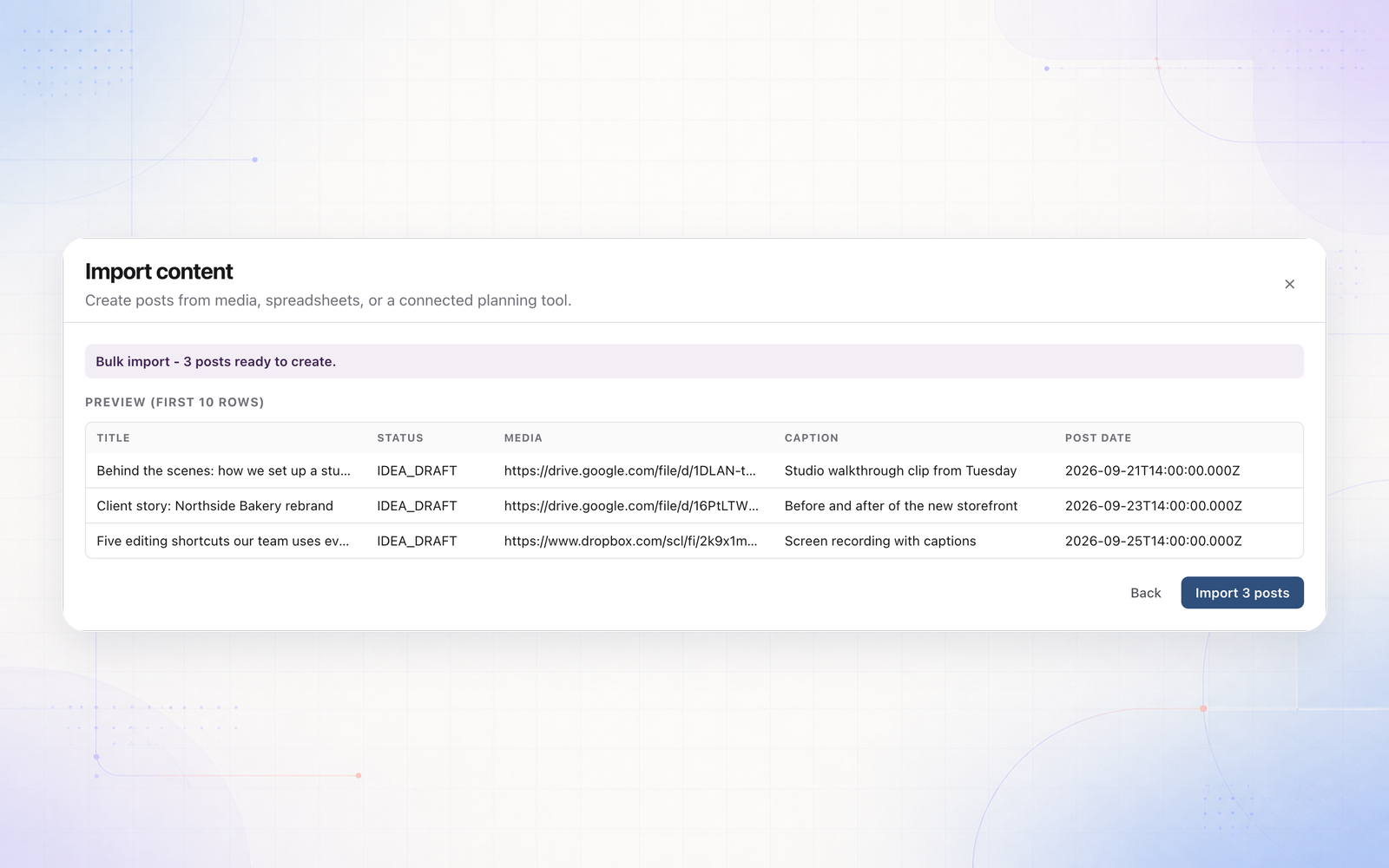Click the 'Create posts from media, spreadsheets' subtitle
The height and width of the screenshot is (868, 1389).
328,300
